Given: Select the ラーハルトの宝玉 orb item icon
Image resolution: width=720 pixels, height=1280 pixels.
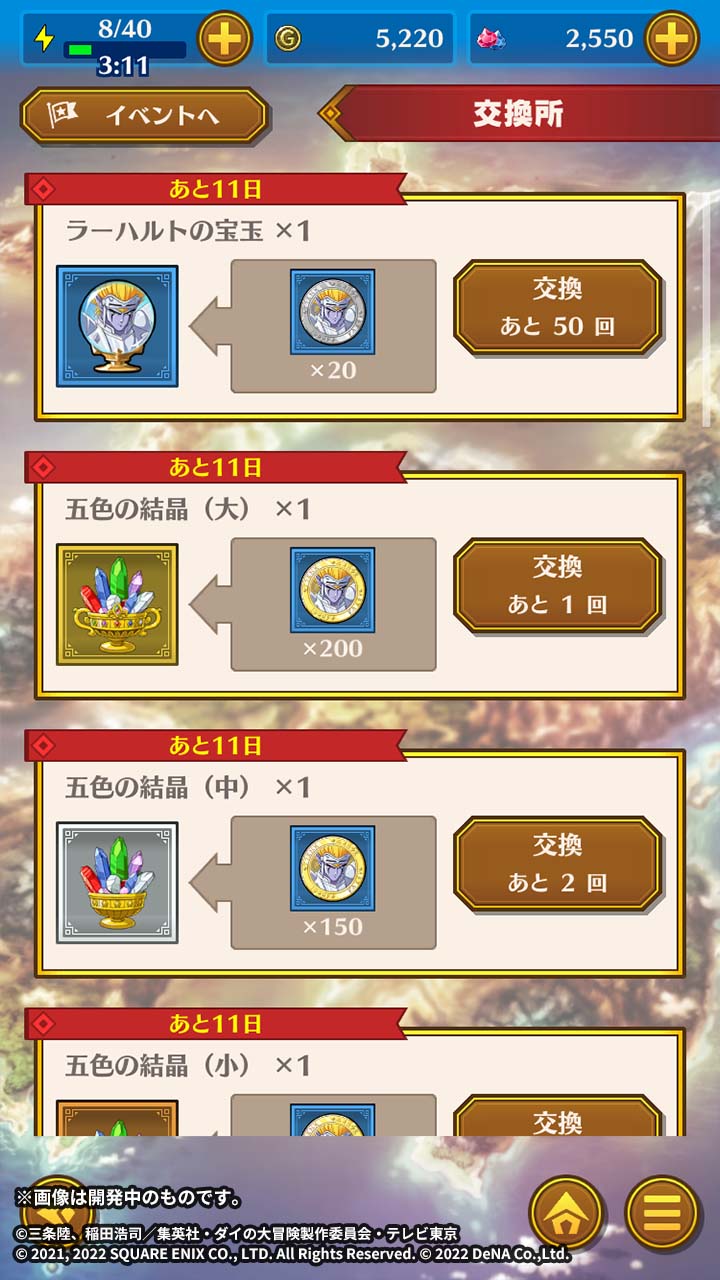Looking at the screenshot, I should click(x=117, y=326).
